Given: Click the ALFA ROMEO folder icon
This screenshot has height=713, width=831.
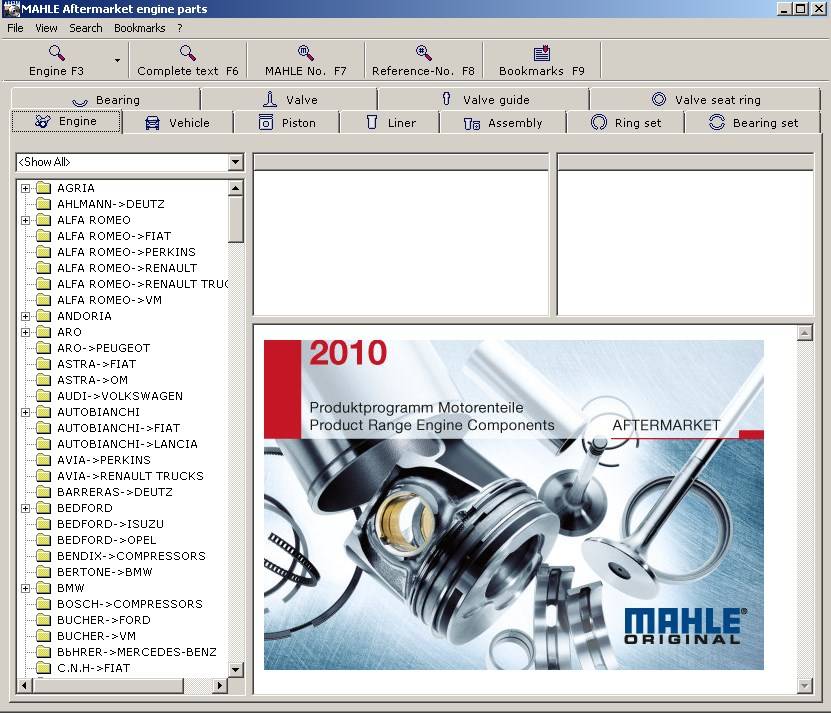Looking at the screenshot, I should coord(43,220).
